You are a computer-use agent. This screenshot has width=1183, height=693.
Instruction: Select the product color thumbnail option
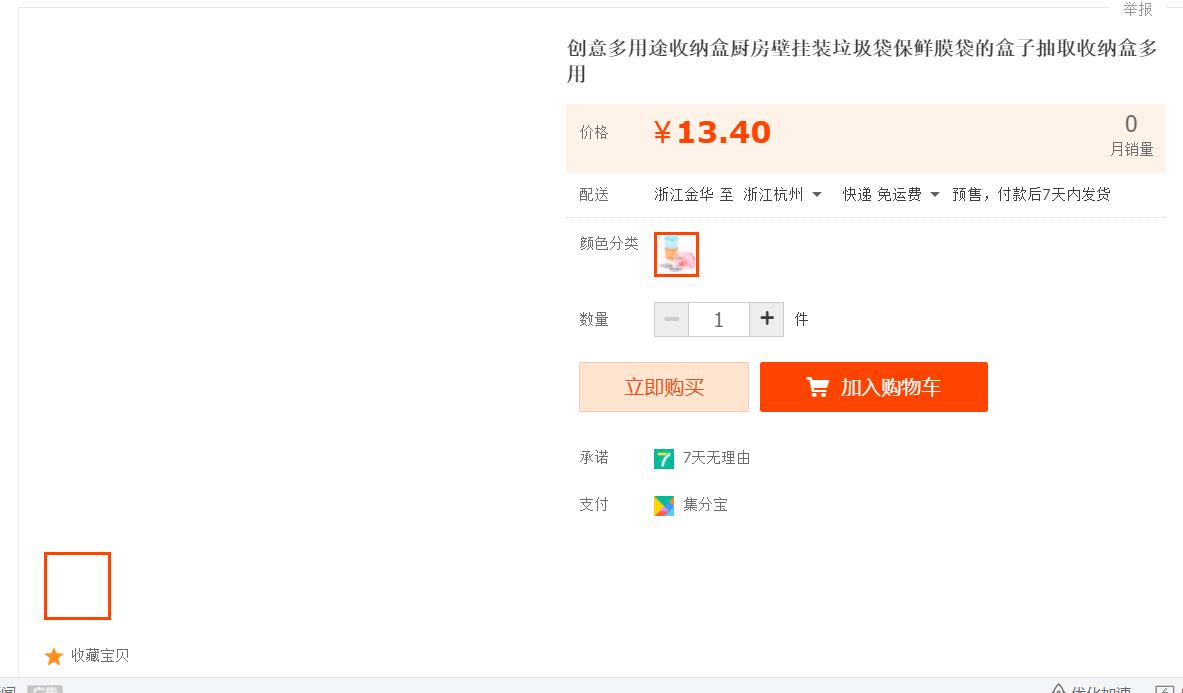[x=676, y=254]
